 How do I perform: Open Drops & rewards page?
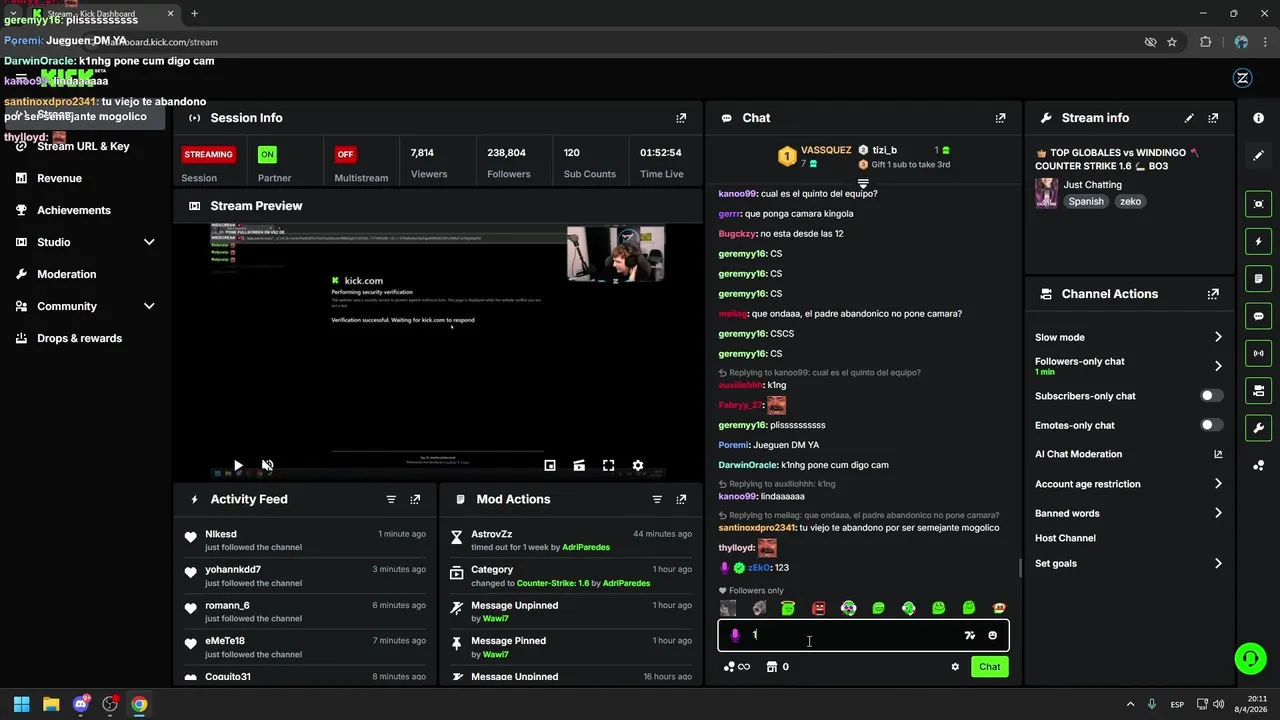[x=79, y=338]
